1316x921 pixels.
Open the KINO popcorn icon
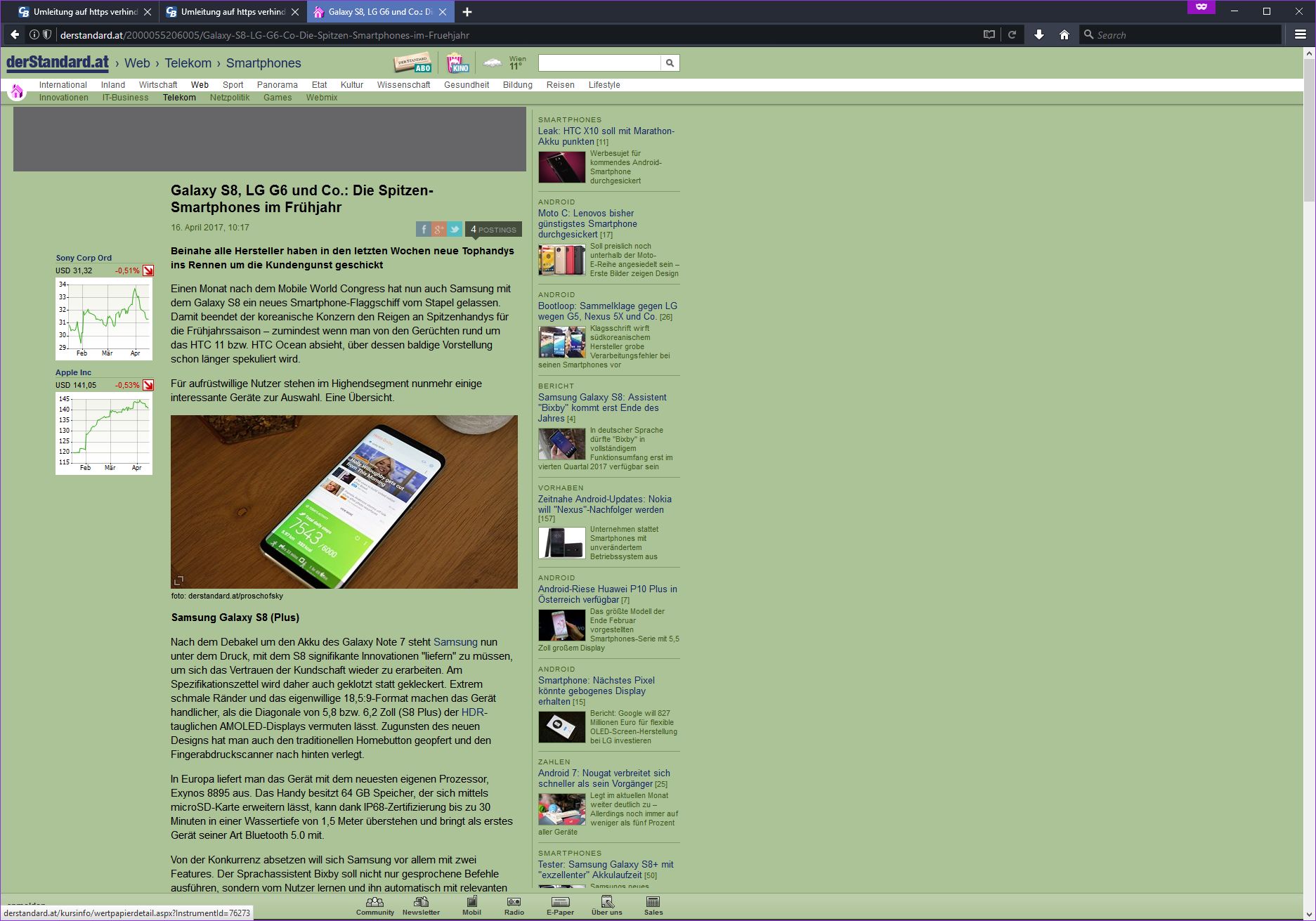coord(457,63)
